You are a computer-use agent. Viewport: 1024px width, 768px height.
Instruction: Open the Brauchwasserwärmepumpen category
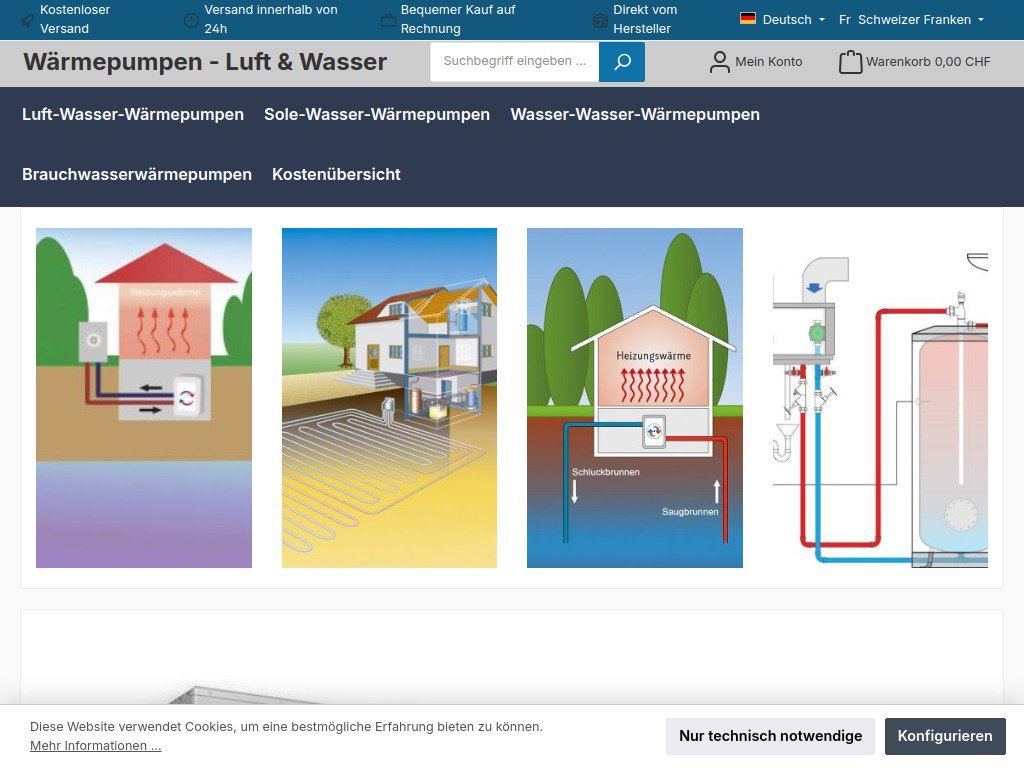point(136,174)
